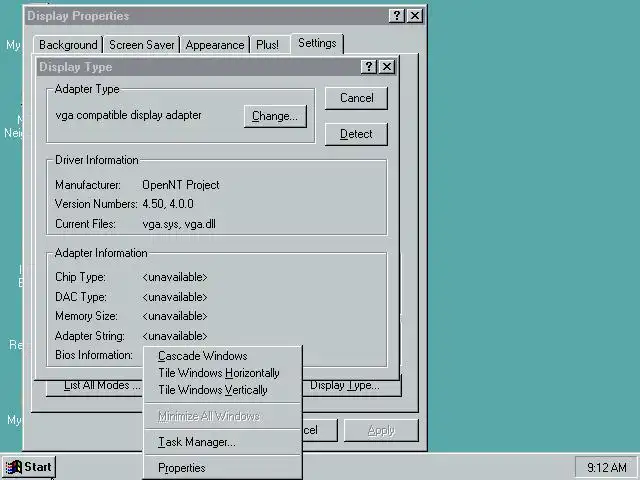Cancel the Display Type dialog
The image size is (640, 480).
[356, 98]
